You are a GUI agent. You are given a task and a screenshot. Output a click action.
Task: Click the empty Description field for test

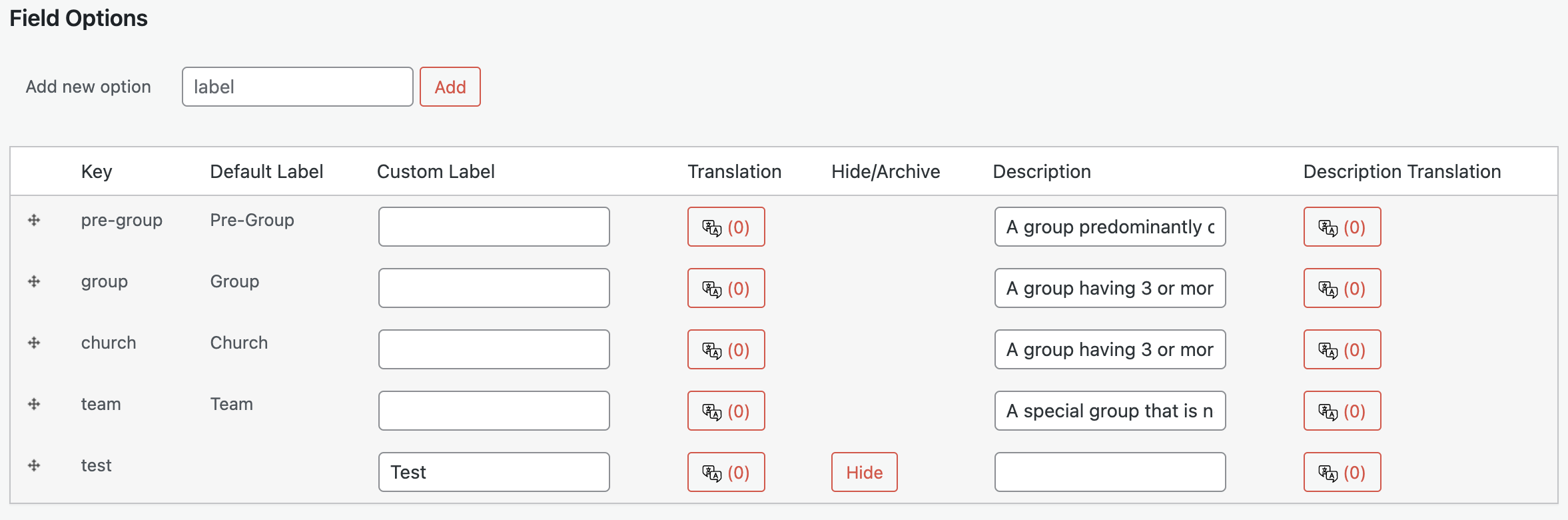tap(1110, 472)
